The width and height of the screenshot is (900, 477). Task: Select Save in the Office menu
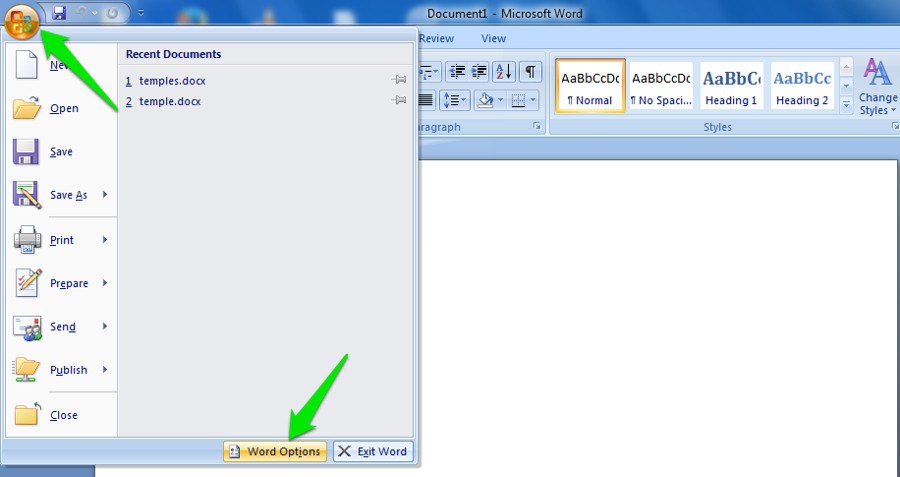pyautogui.click(x=61, y=152)
